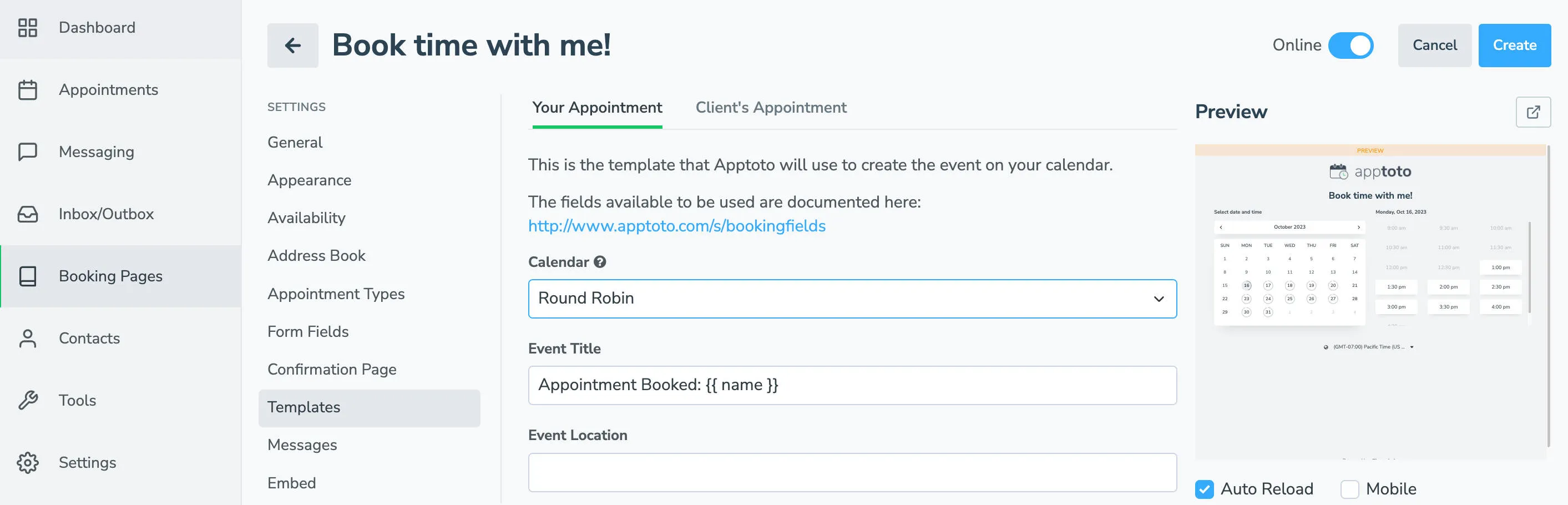This screenshot has height=505, width=1568.
Task: Open the preview in a new window
Action: click(1533, 112)
